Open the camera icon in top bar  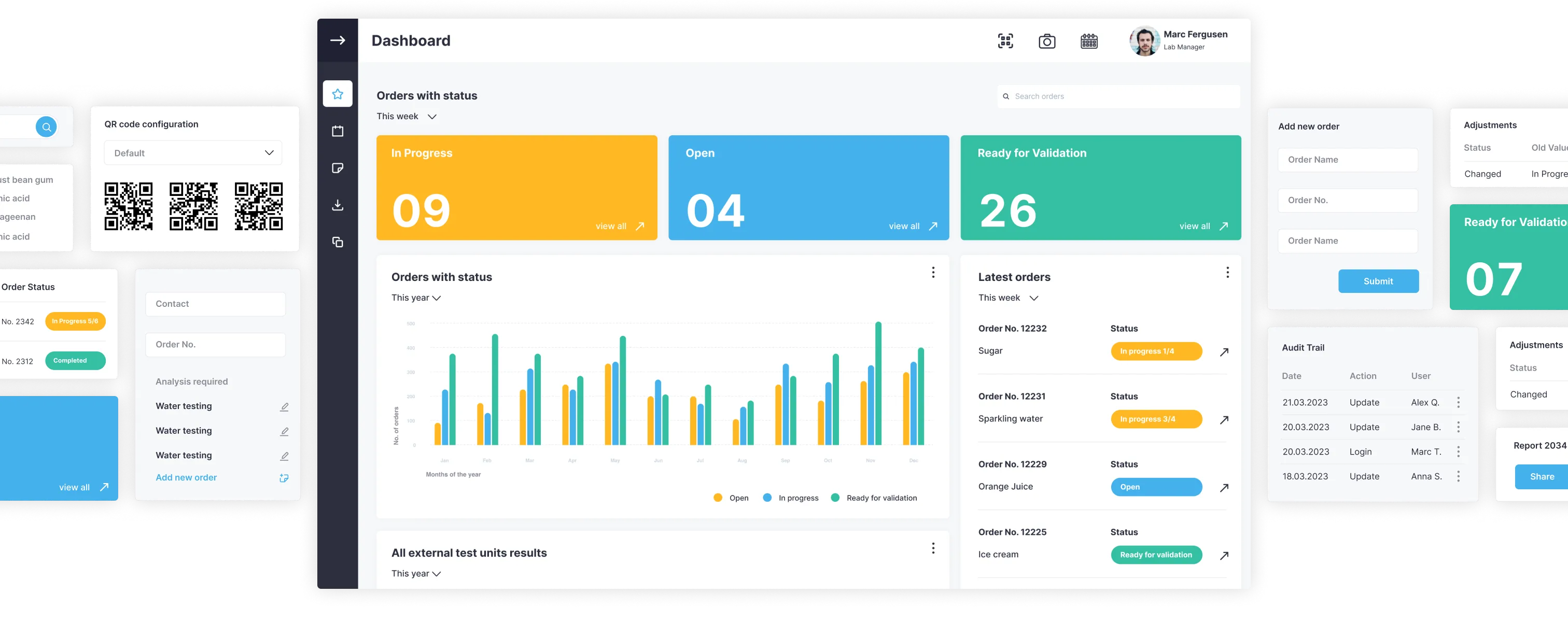[x=1046, y=41]
